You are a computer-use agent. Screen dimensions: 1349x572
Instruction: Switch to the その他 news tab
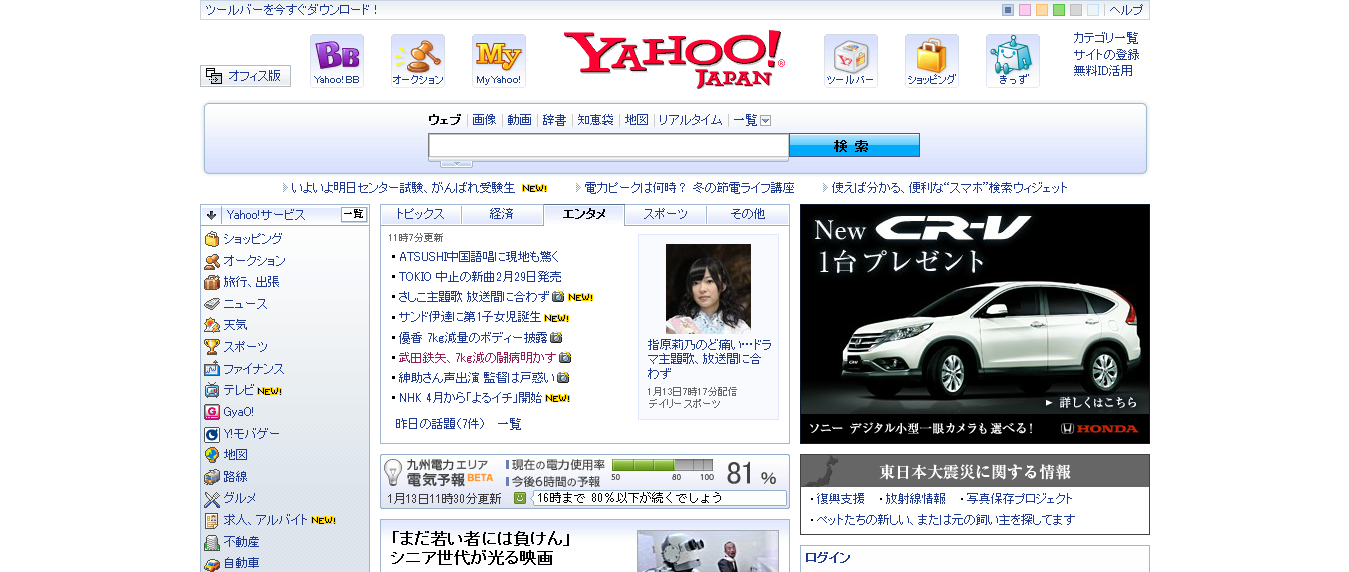747,214
